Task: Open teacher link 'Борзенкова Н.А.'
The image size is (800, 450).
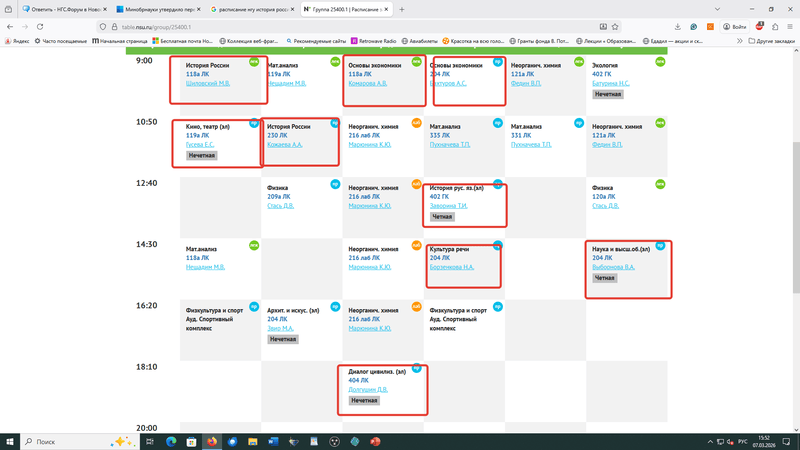Action: coord(452,267)
